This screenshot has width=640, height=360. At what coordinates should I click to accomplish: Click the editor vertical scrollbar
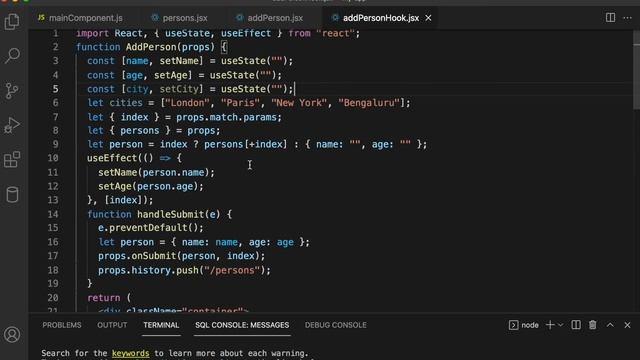636,69
